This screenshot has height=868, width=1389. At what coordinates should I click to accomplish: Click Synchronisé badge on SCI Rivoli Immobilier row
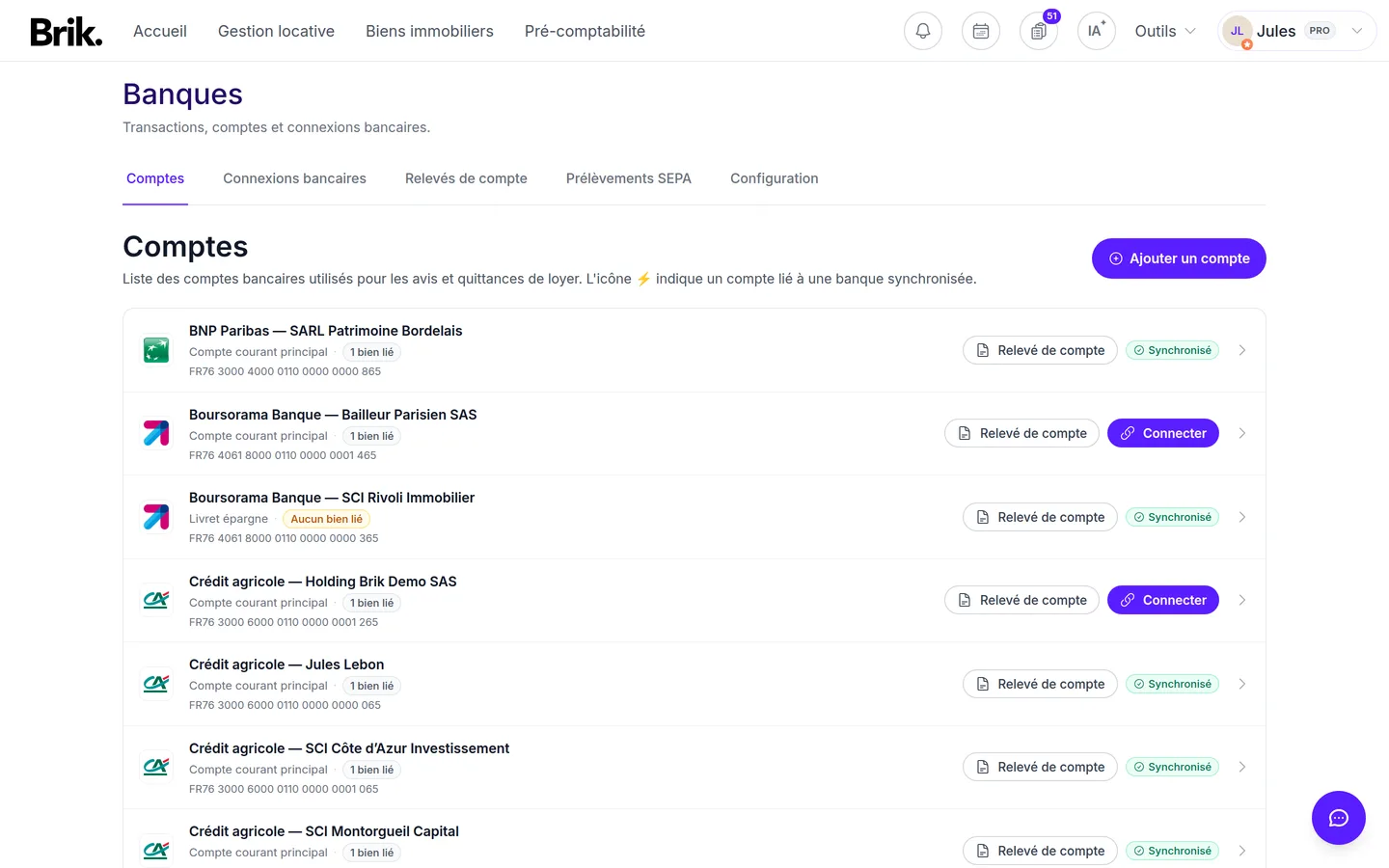(1172, 517)
